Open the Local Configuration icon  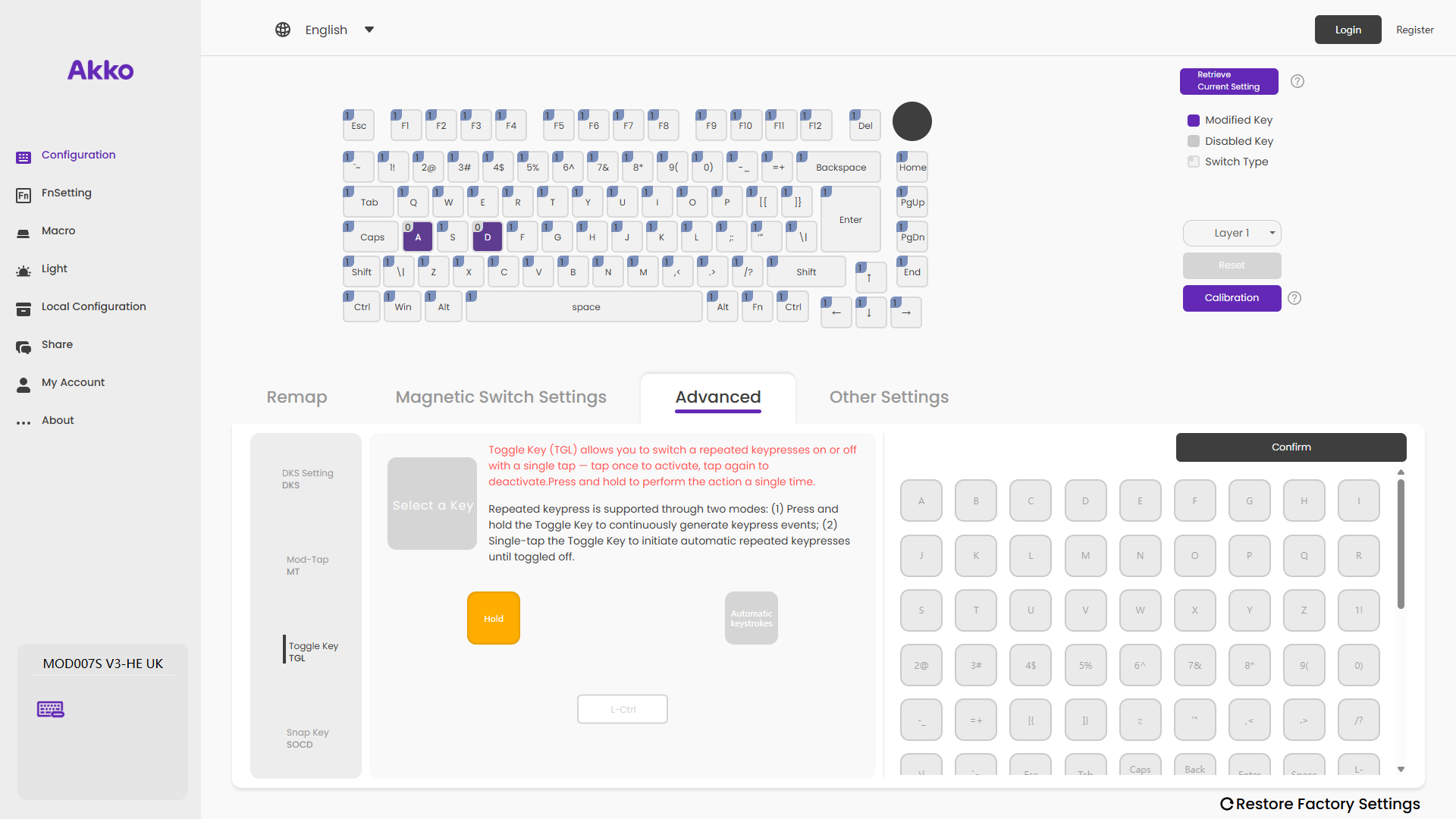24,309
